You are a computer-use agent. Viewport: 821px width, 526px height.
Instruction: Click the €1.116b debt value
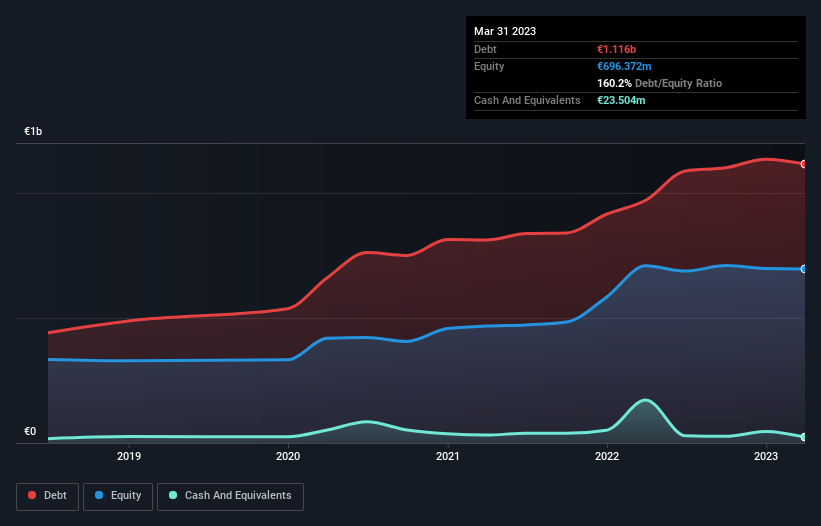coord(616,49)
